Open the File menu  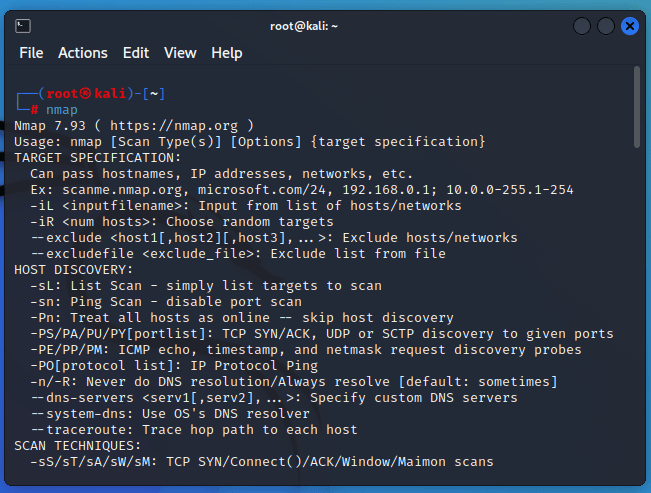tap(31, 53)
